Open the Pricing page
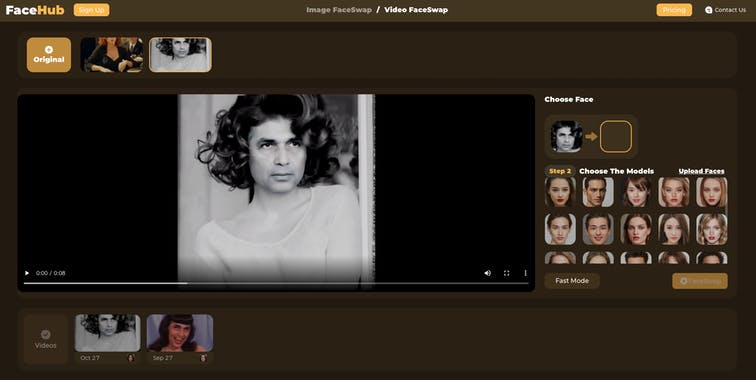 pos(674,10)
